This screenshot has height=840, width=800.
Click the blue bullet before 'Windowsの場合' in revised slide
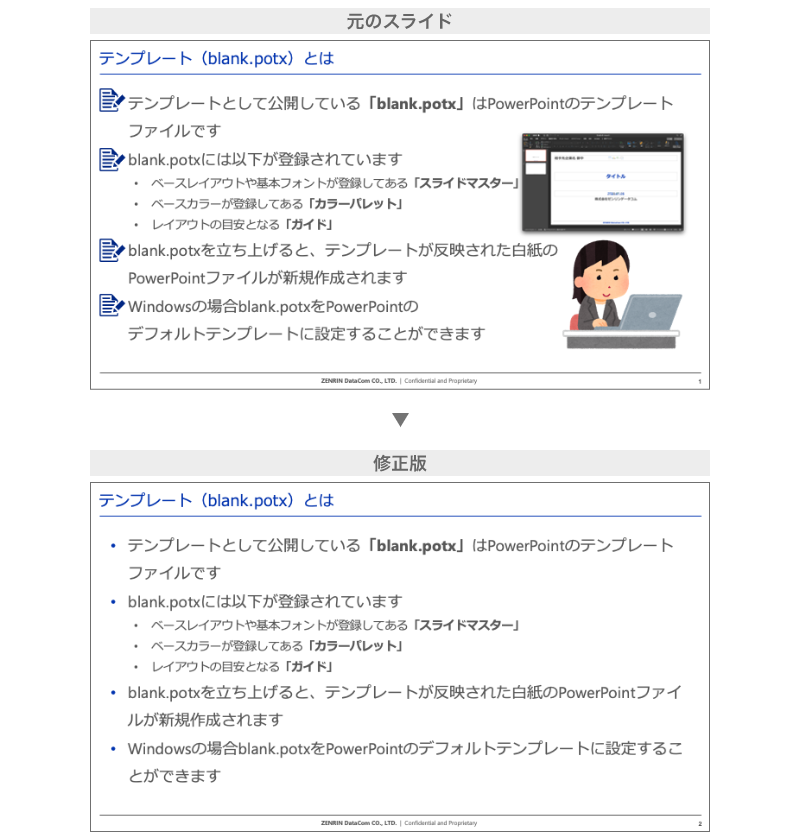(x=113, y=748)
